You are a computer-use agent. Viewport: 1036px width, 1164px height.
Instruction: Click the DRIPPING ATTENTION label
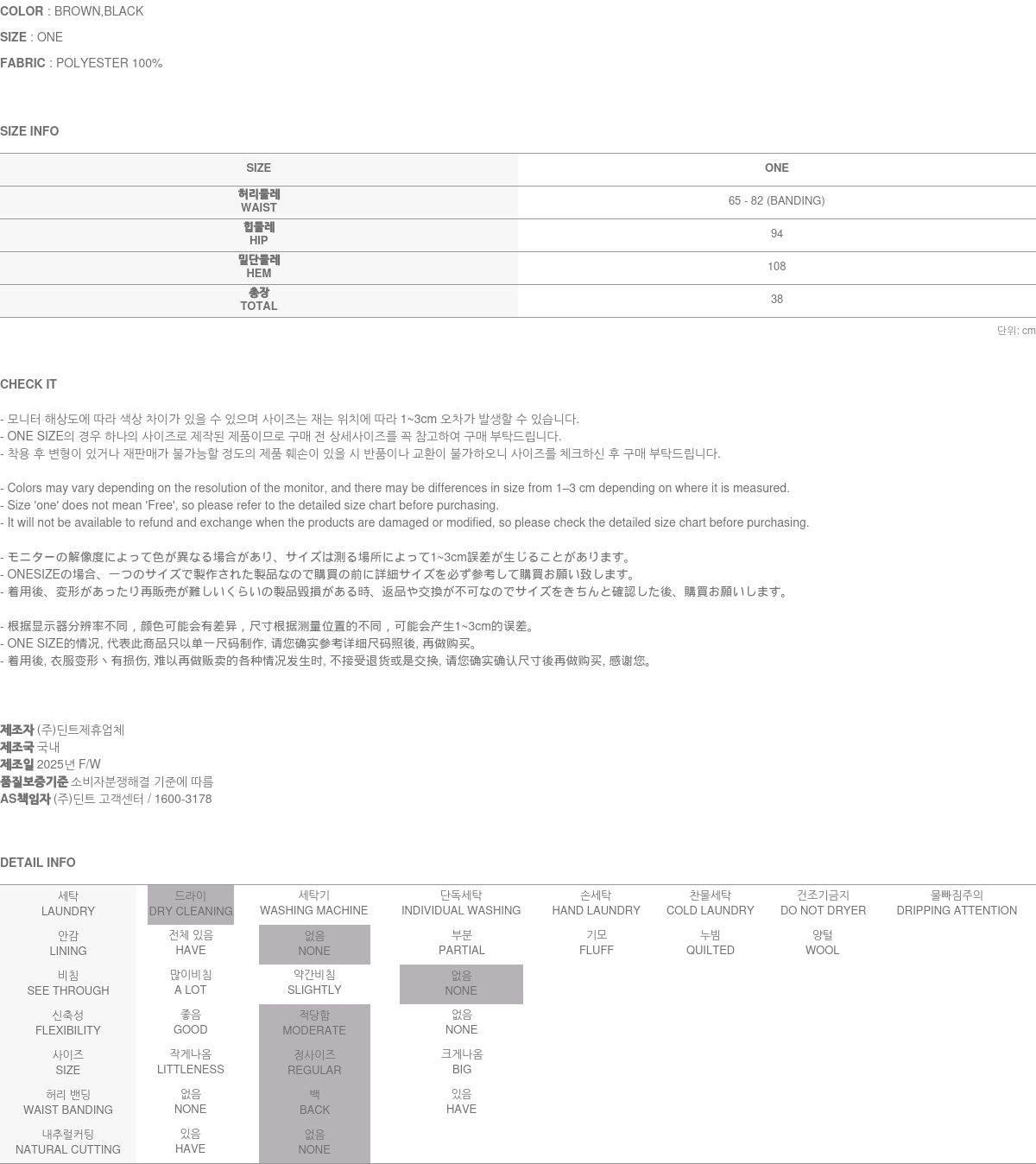coord(956,904)
